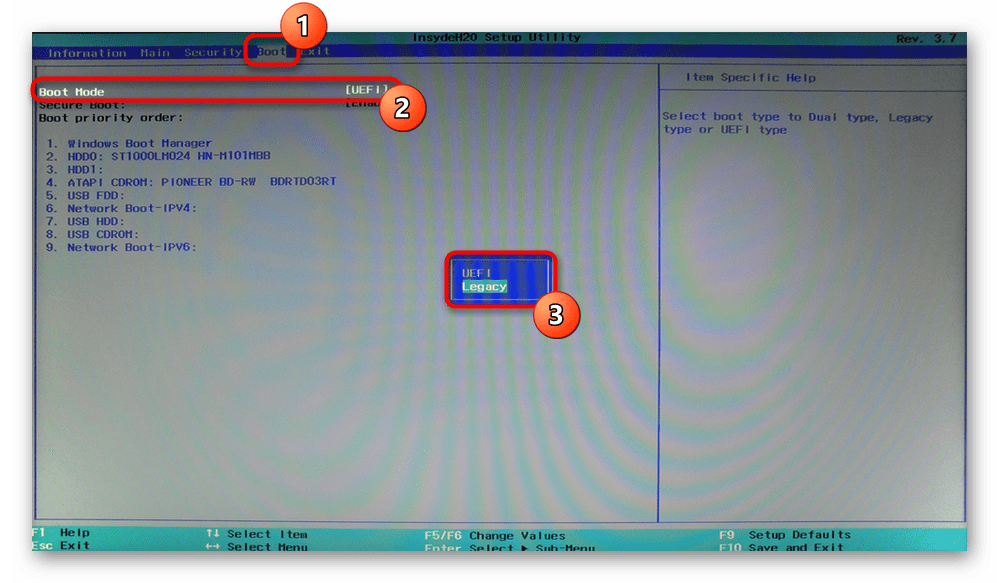
Task: Click the Select Menu arrows hint
Action: click(x=257, y=547)
